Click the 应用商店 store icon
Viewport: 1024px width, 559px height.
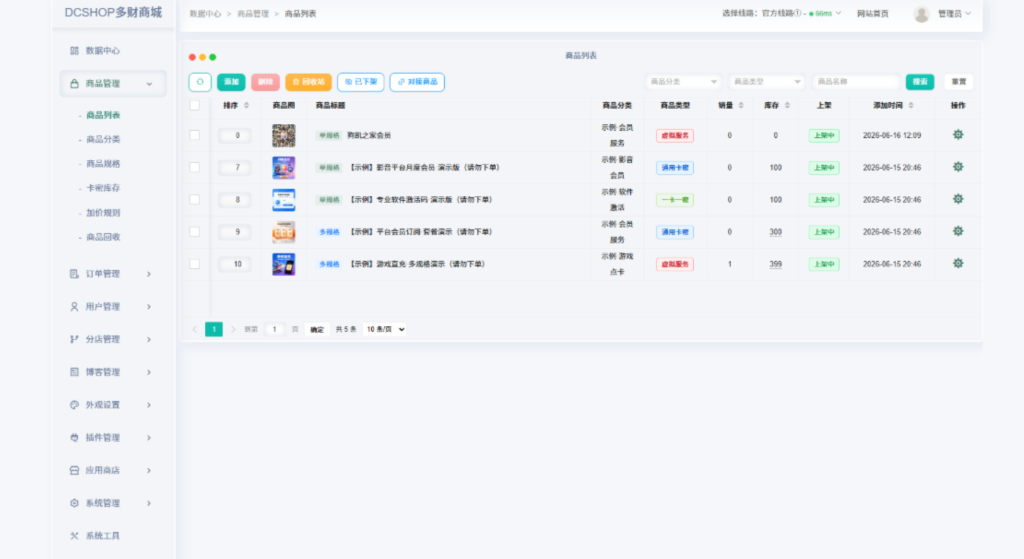[x=74, y=470]
